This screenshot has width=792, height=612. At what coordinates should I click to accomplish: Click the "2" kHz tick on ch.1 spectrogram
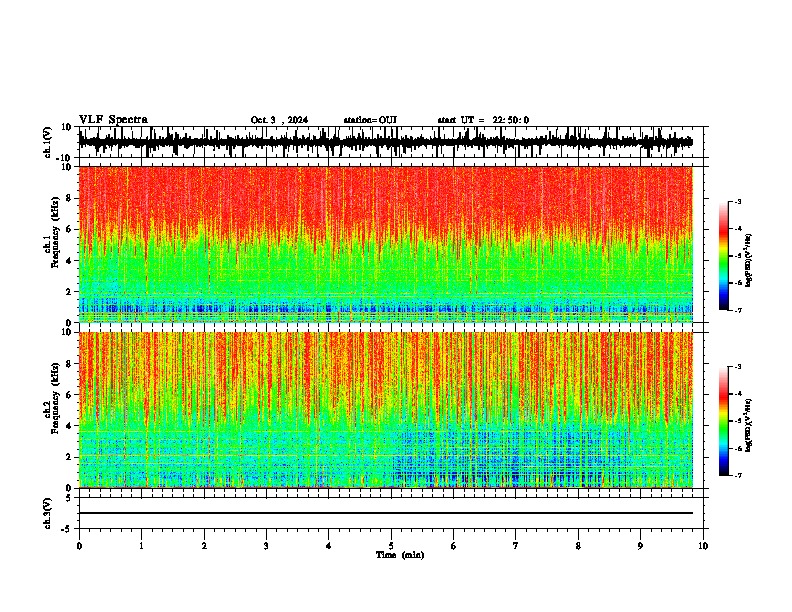(69, 292)
